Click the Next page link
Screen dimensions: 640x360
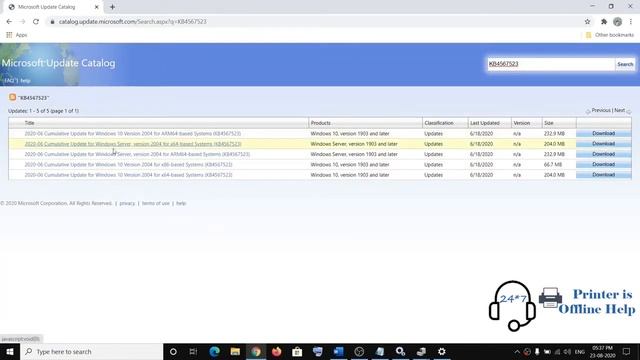coord(619,110)
